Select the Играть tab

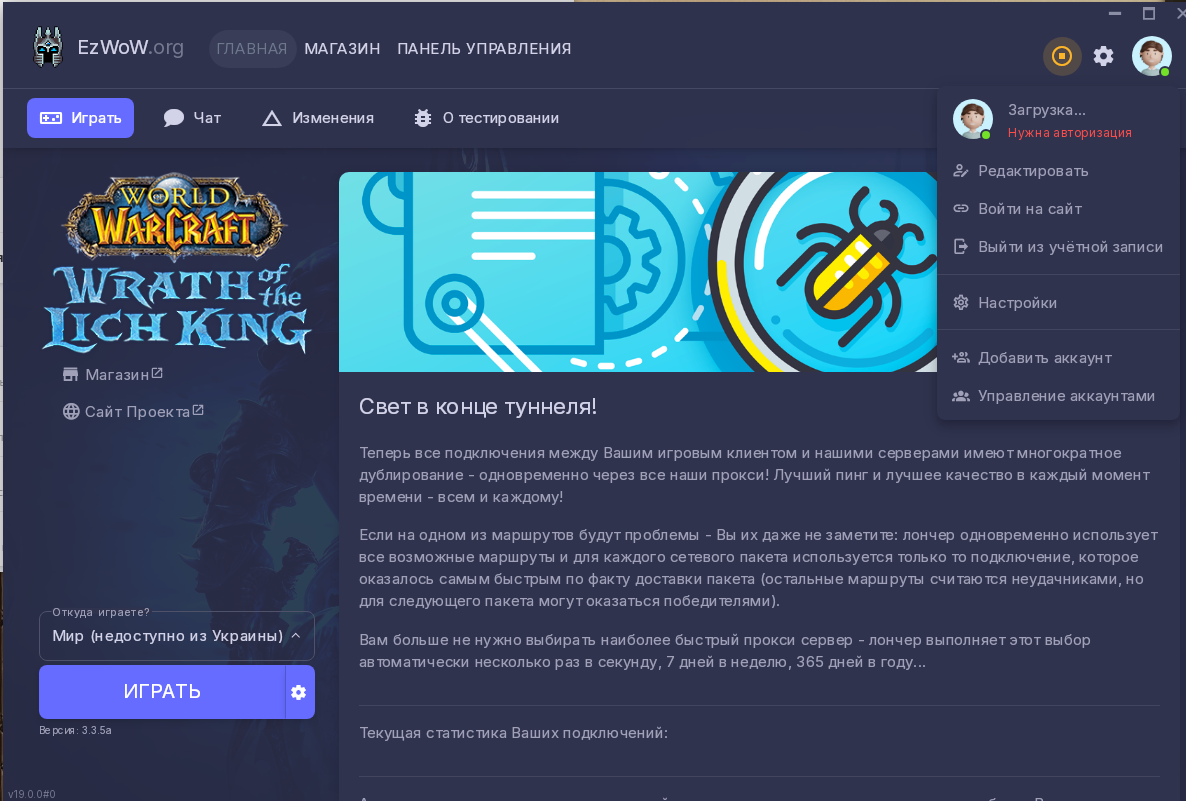80,118
